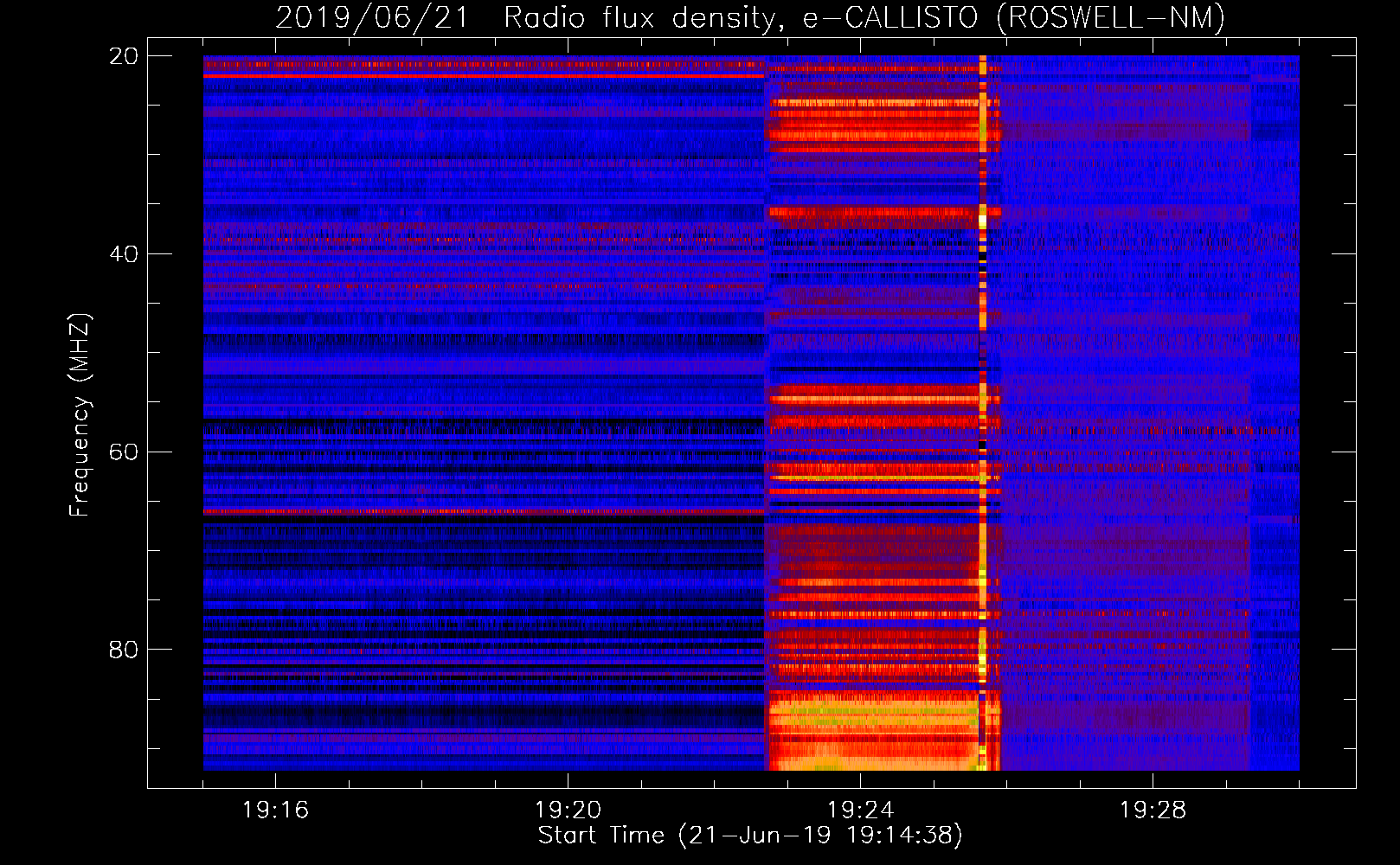Click the 19:24 time tick label
The width and height of the screenshot is (1400, 865).
coord(860,811)
